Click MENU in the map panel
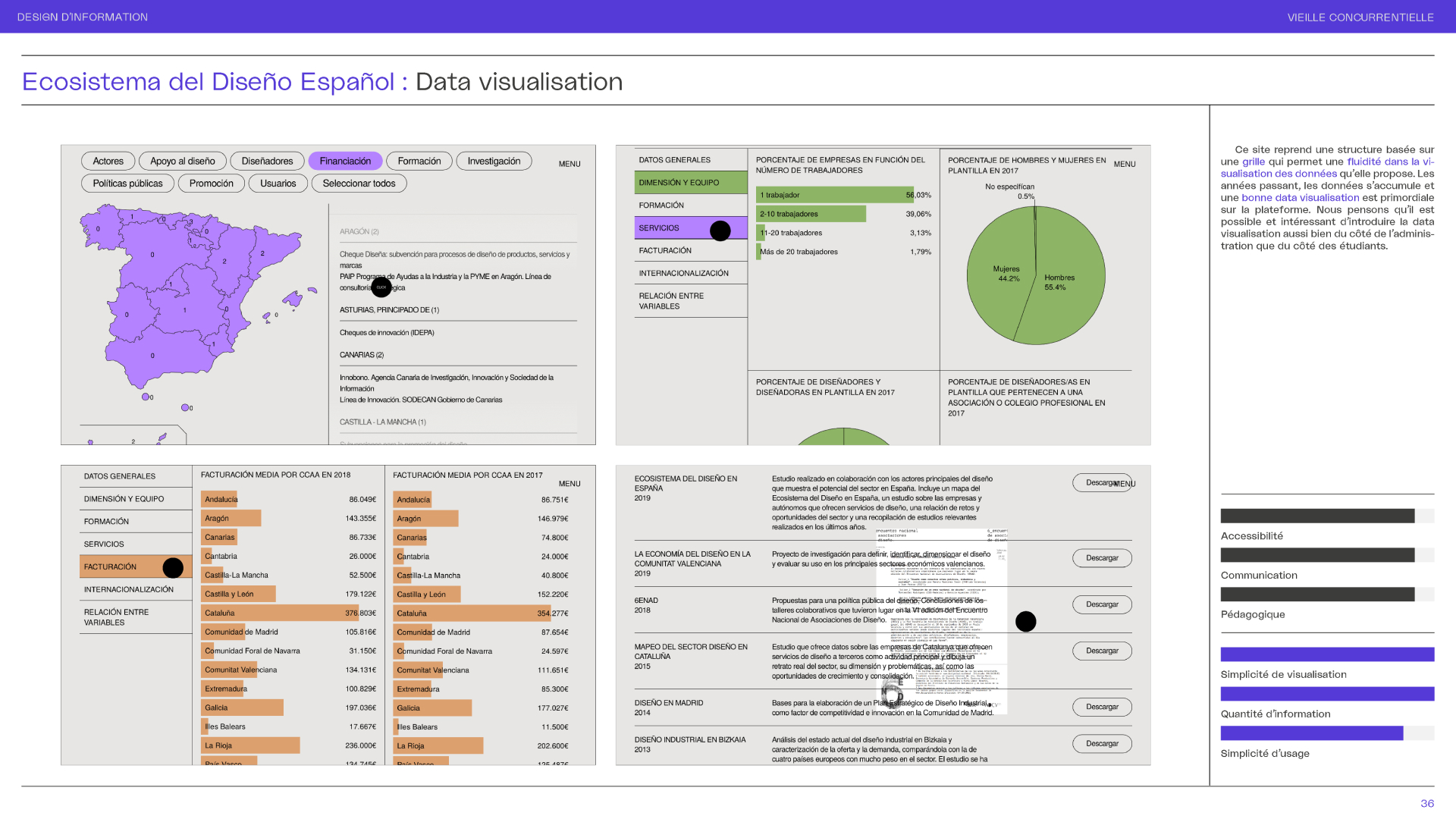 tap(570, 164)
